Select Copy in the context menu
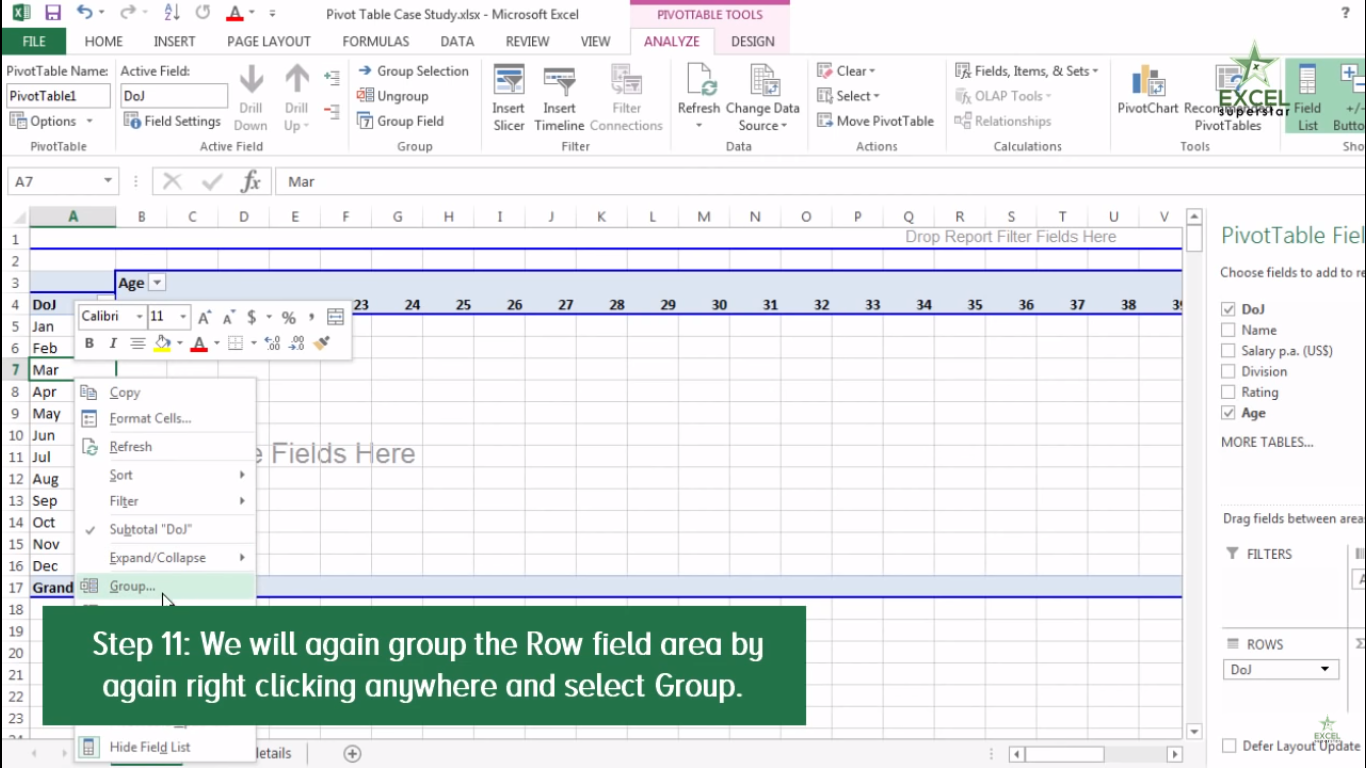This screenshot has width=1366, height=768. (x=166, y=393)
